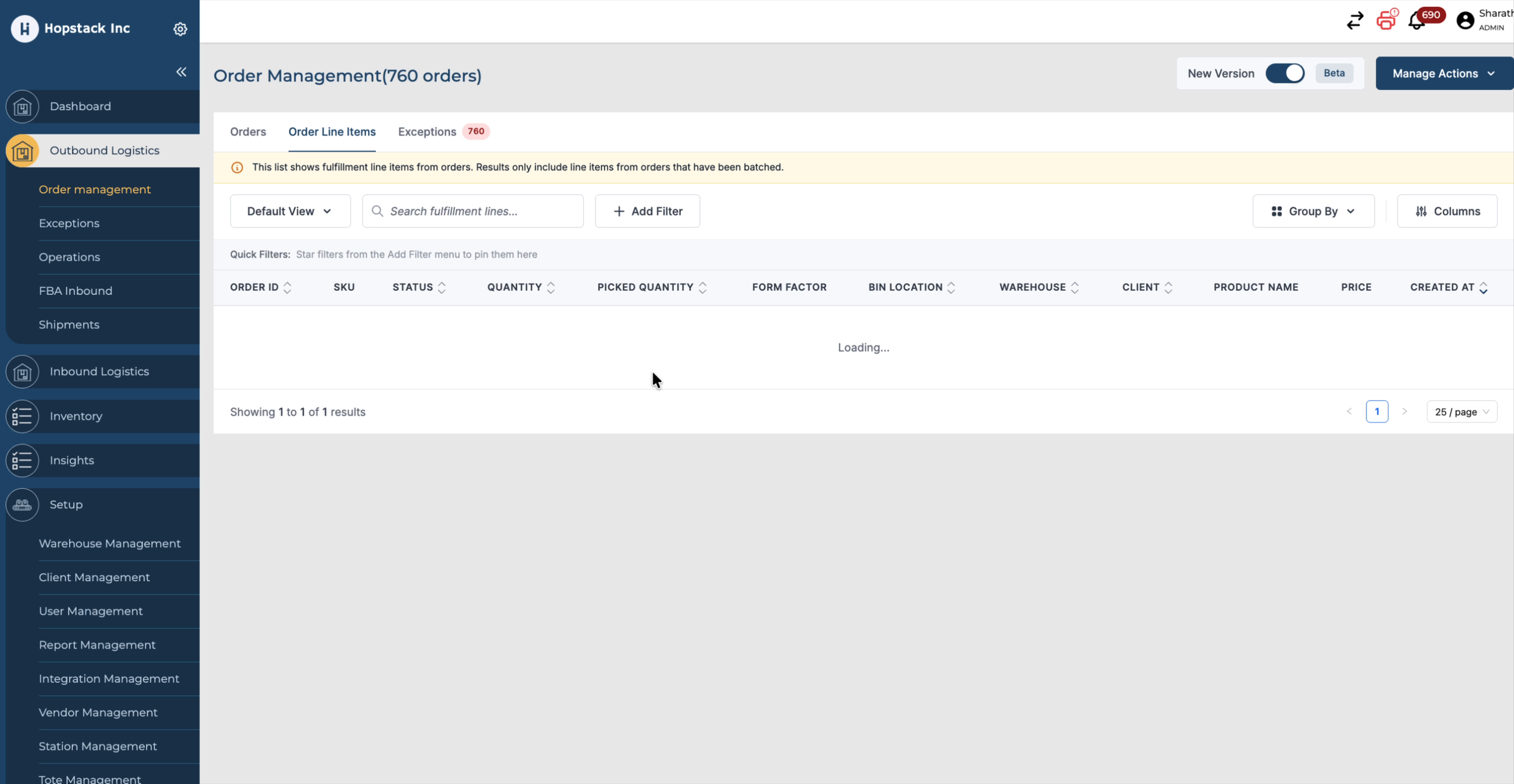Click the Sharath ADMIN user name
Screen dimensions: 1514x784
click(1495, 20)
